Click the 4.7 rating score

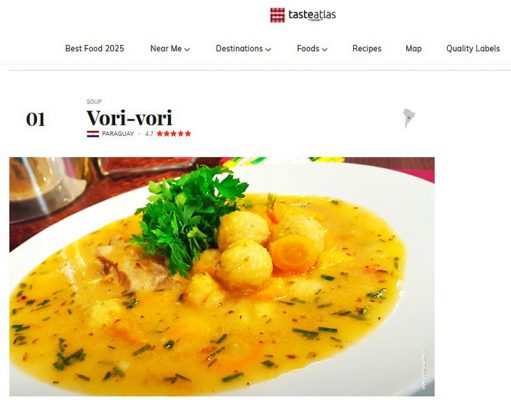pos(149,134)
